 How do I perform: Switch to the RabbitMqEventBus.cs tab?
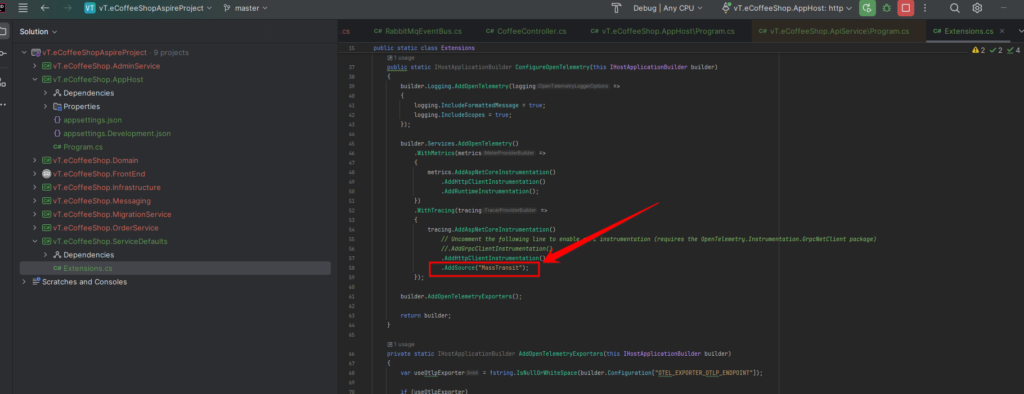(x=418, y=31)
